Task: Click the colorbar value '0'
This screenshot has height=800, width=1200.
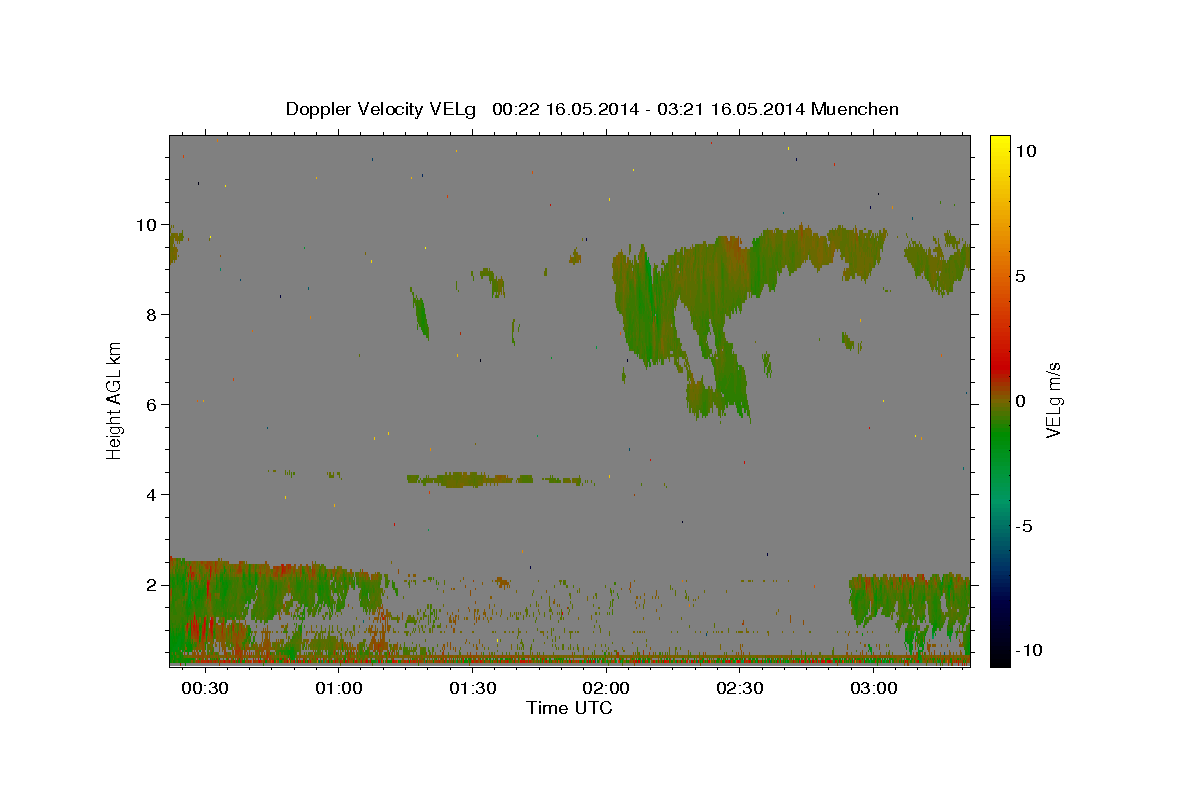Action: point(1020,401)
